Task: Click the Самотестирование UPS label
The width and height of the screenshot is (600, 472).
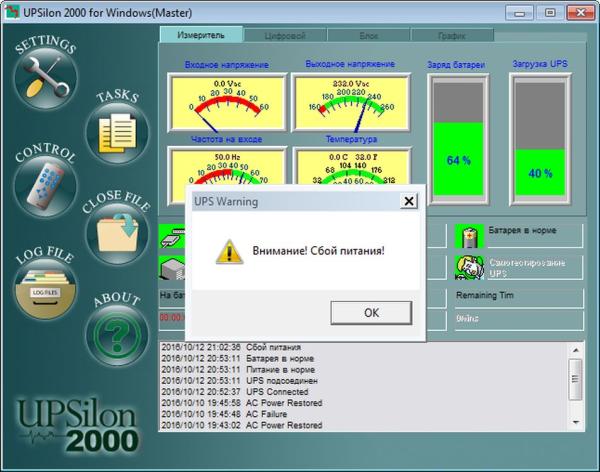Action: tap(527, 268)
